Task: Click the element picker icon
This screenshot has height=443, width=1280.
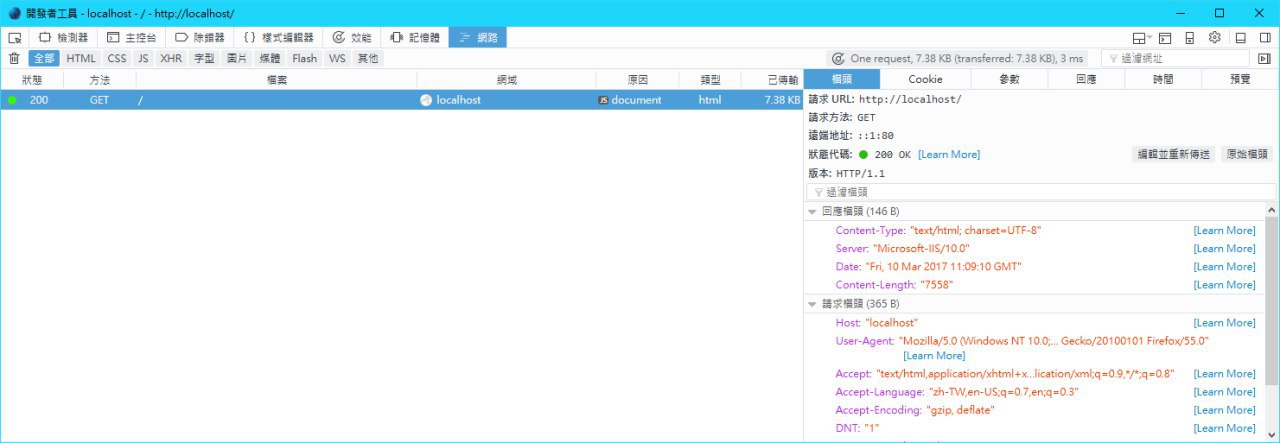Action: click(x=15, y=37)
